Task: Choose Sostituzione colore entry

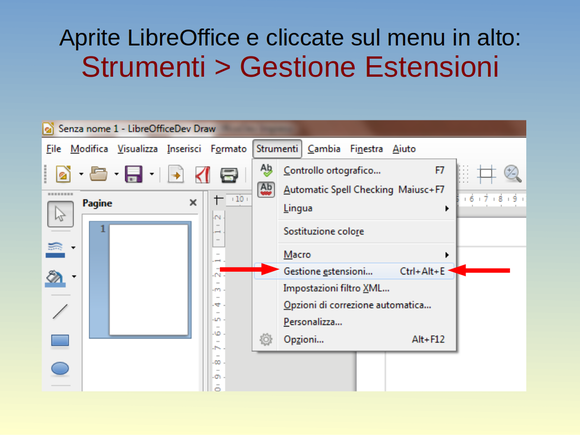Action: click(x=354, y=232)
